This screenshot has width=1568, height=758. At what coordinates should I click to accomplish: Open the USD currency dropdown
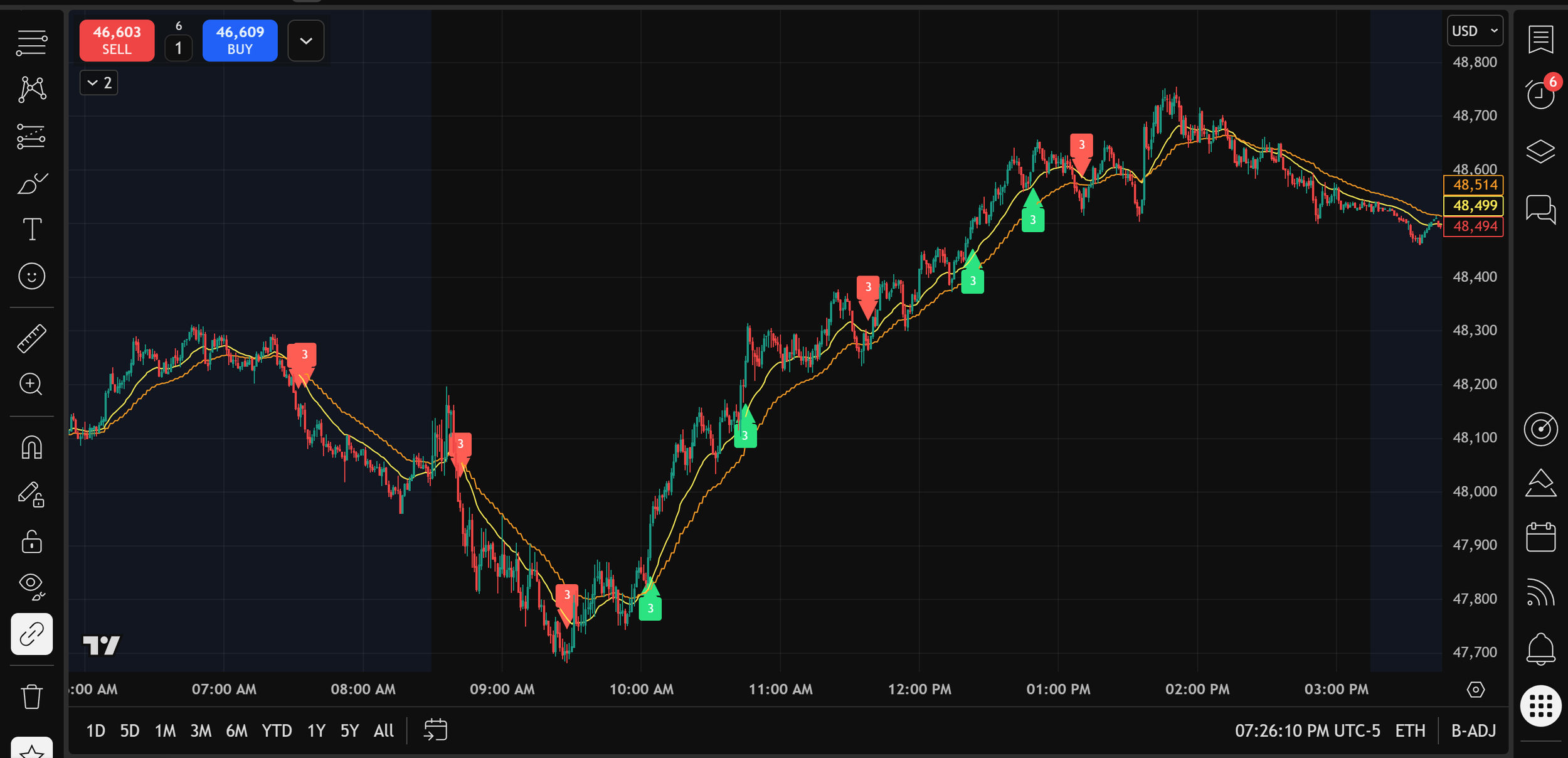(1474, 30)
